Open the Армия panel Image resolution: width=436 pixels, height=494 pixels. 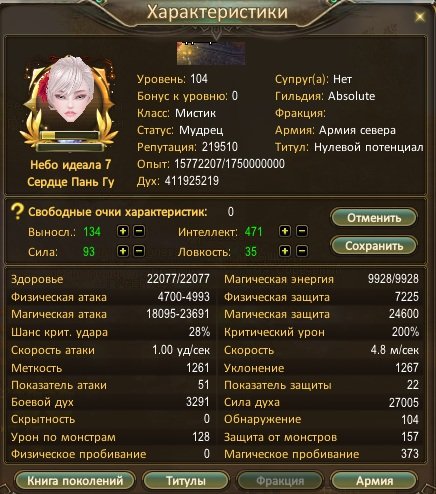(374, 481)
